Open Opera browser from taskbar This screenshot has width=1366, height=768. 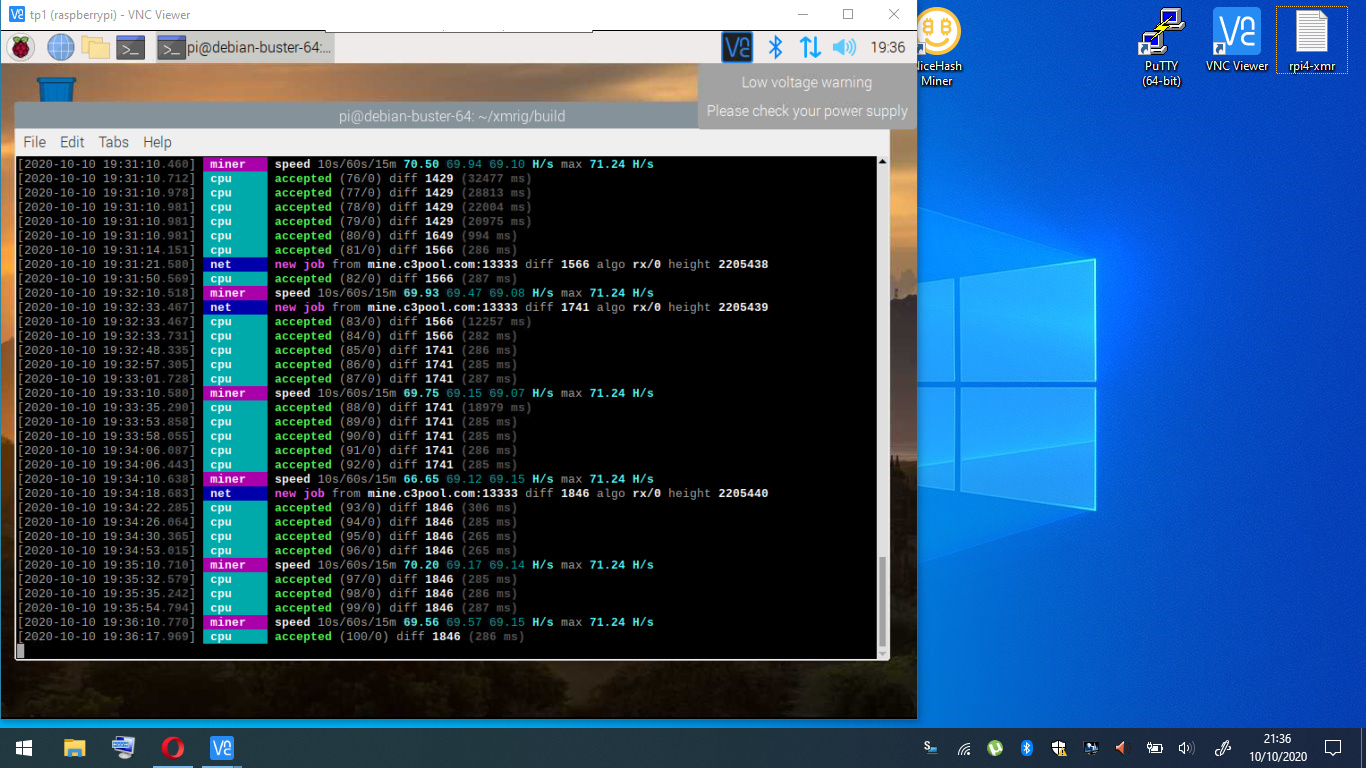point(173,747)
